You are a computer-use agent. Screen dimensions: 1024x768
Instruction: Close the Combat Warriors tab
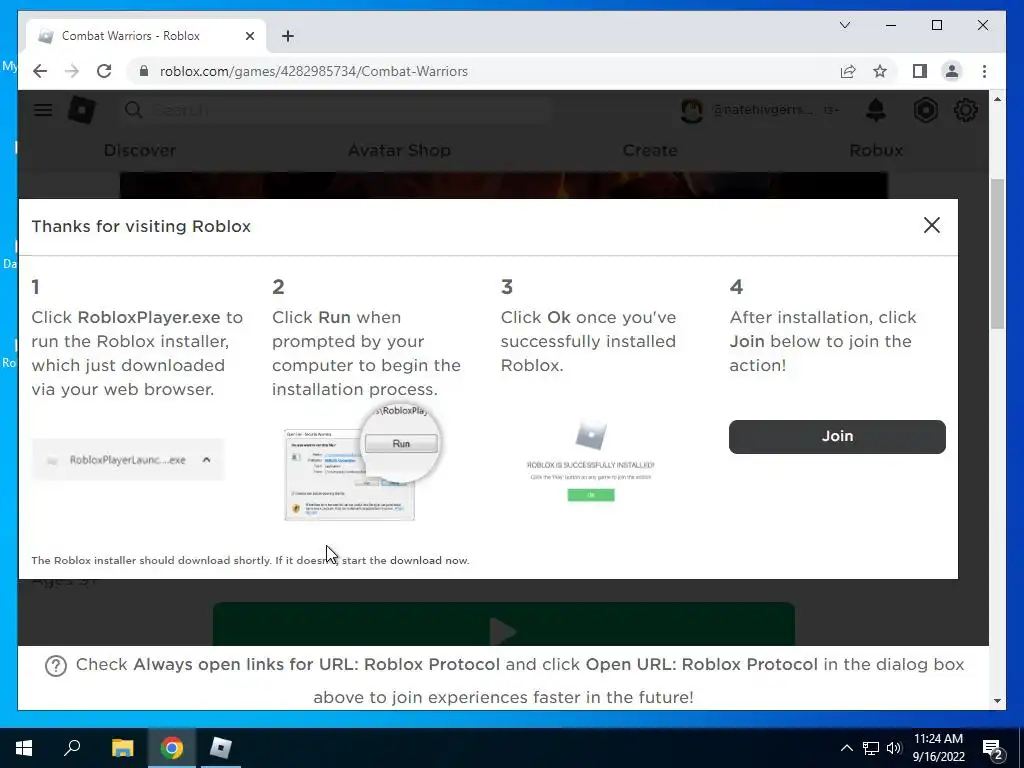(249, 36)
